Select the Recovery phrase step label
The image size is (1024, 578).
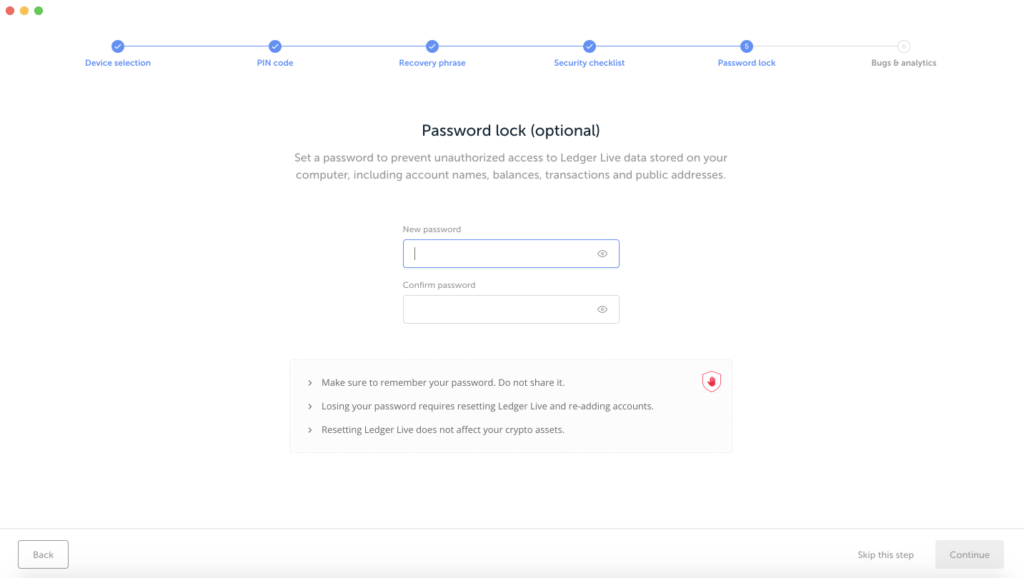pos(432,63)
